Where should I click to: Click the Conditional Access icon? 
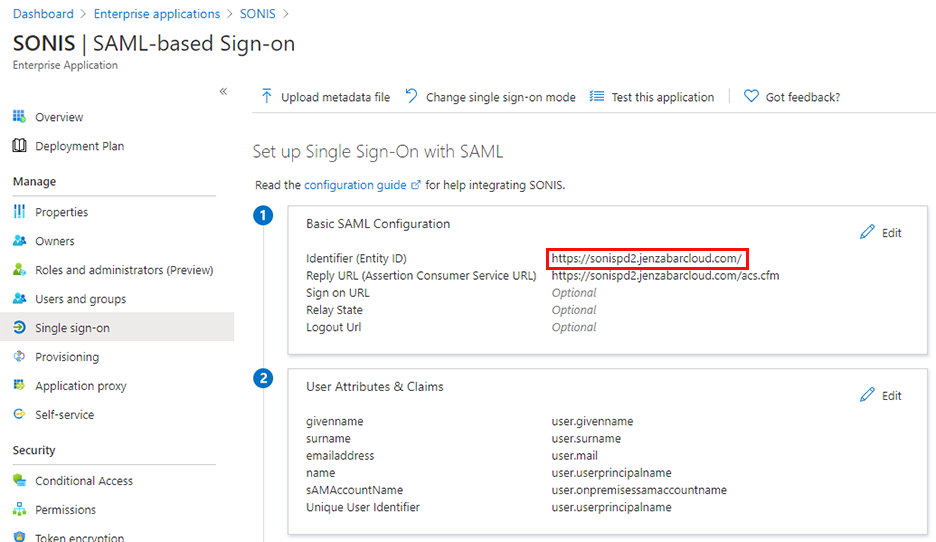19,481
